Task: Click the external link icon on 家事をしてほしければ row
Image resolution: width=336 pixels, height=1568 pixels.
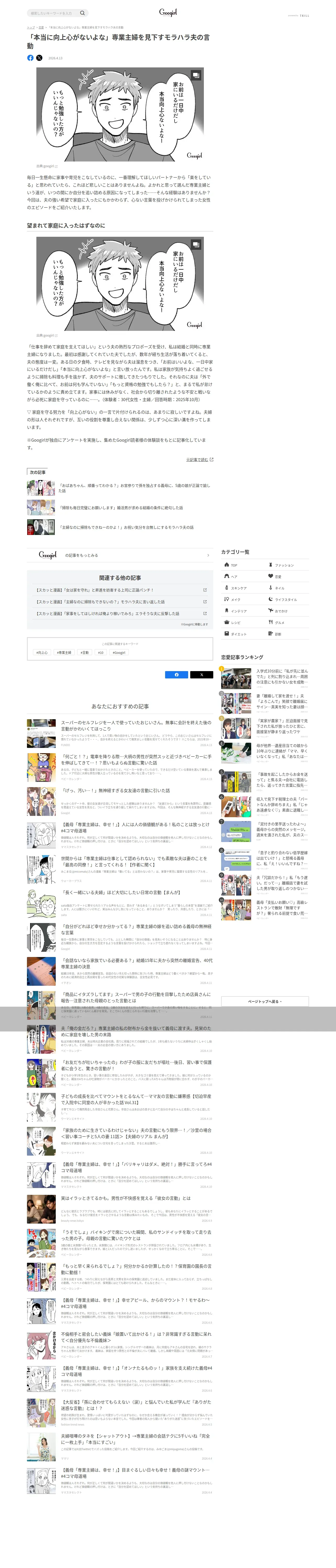Action: coord(205,614)
